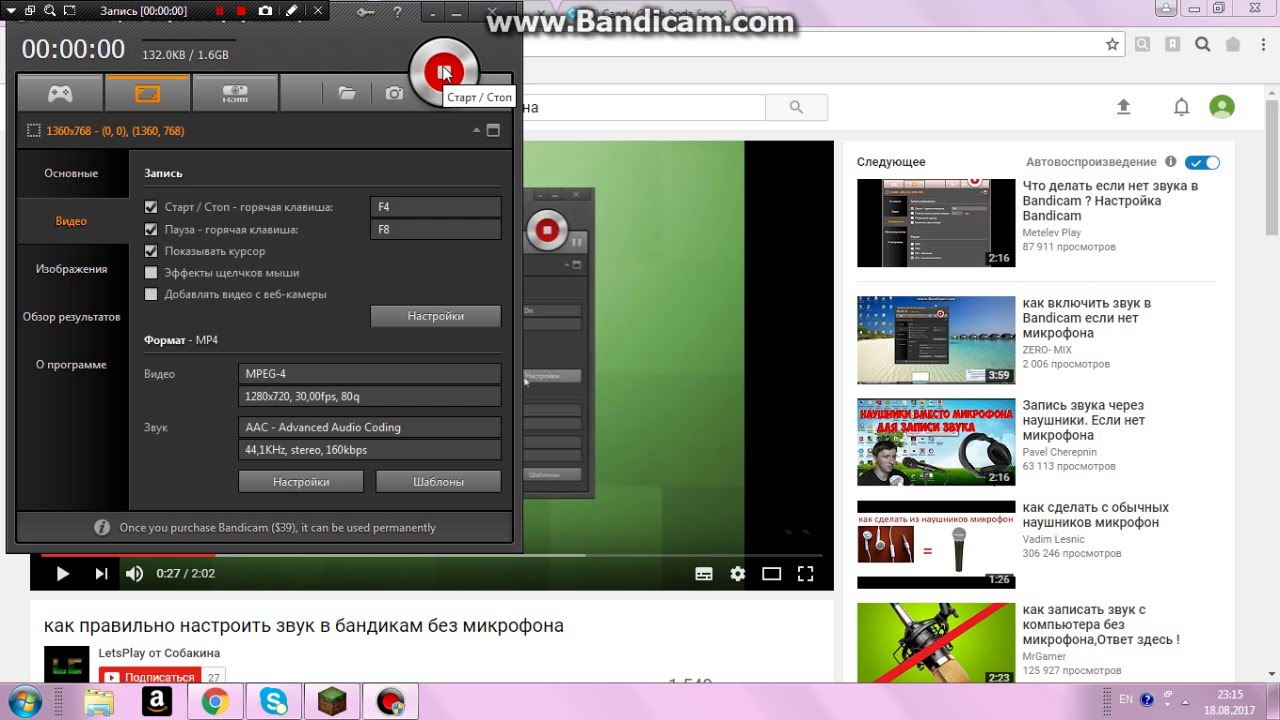Click the Шаблоны presets button

point(438,482)
